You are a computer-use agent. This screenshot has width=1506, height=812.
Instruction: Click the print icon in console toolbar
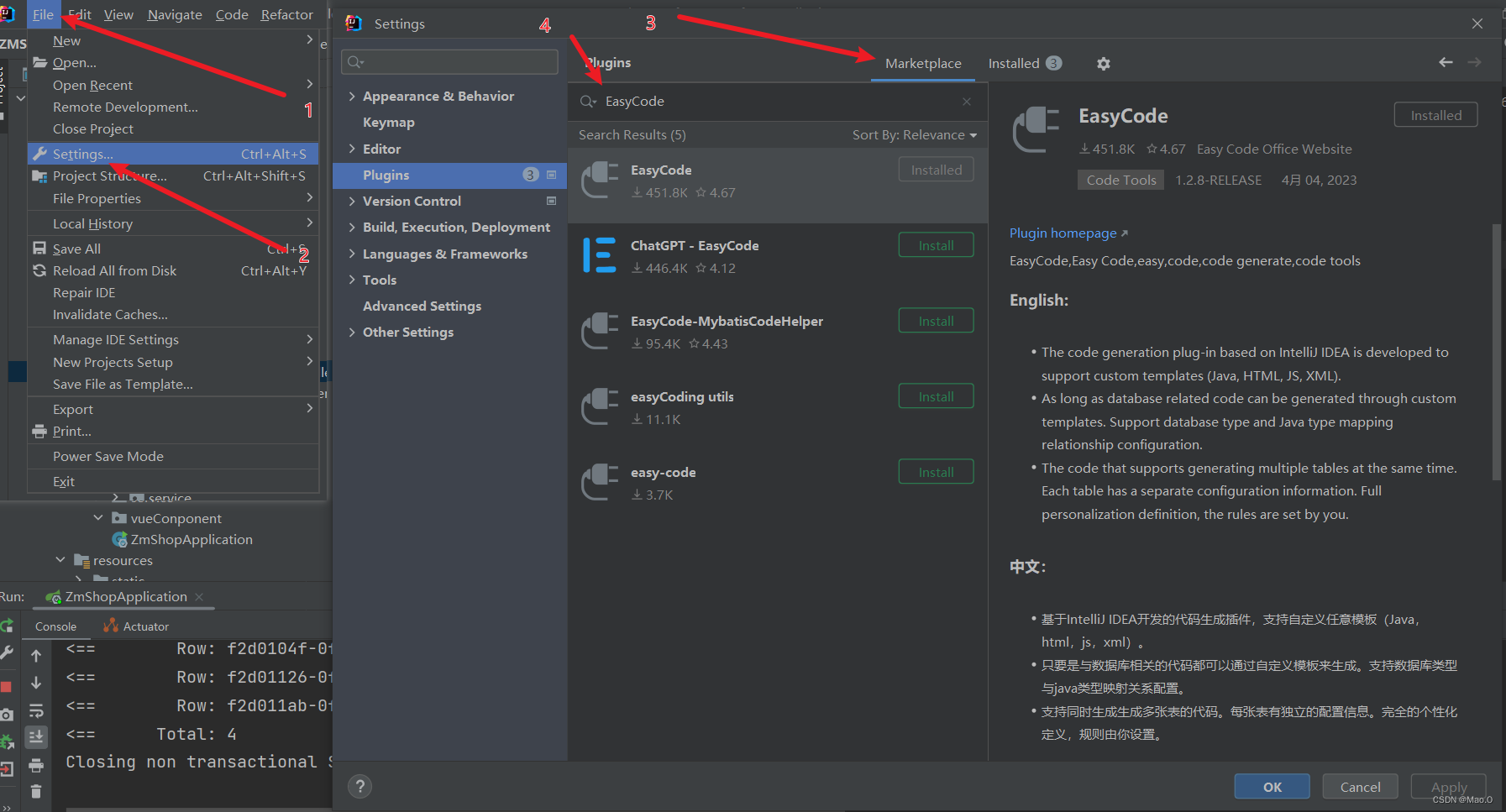tap(36, 765)
